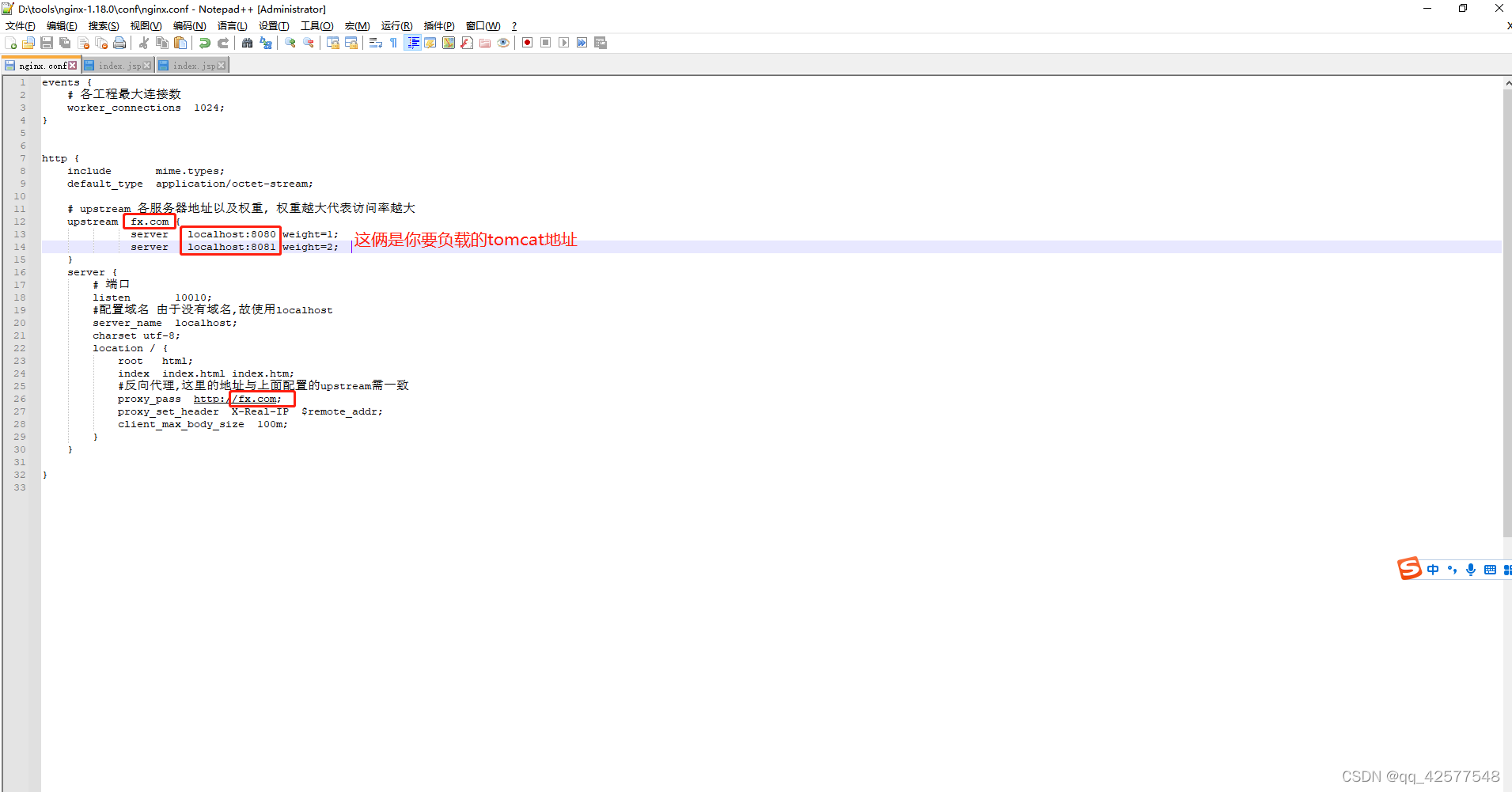Click the Redo toolbar arrow
The width and height of the screenshot is (1512, 792).
pos(223,43)
